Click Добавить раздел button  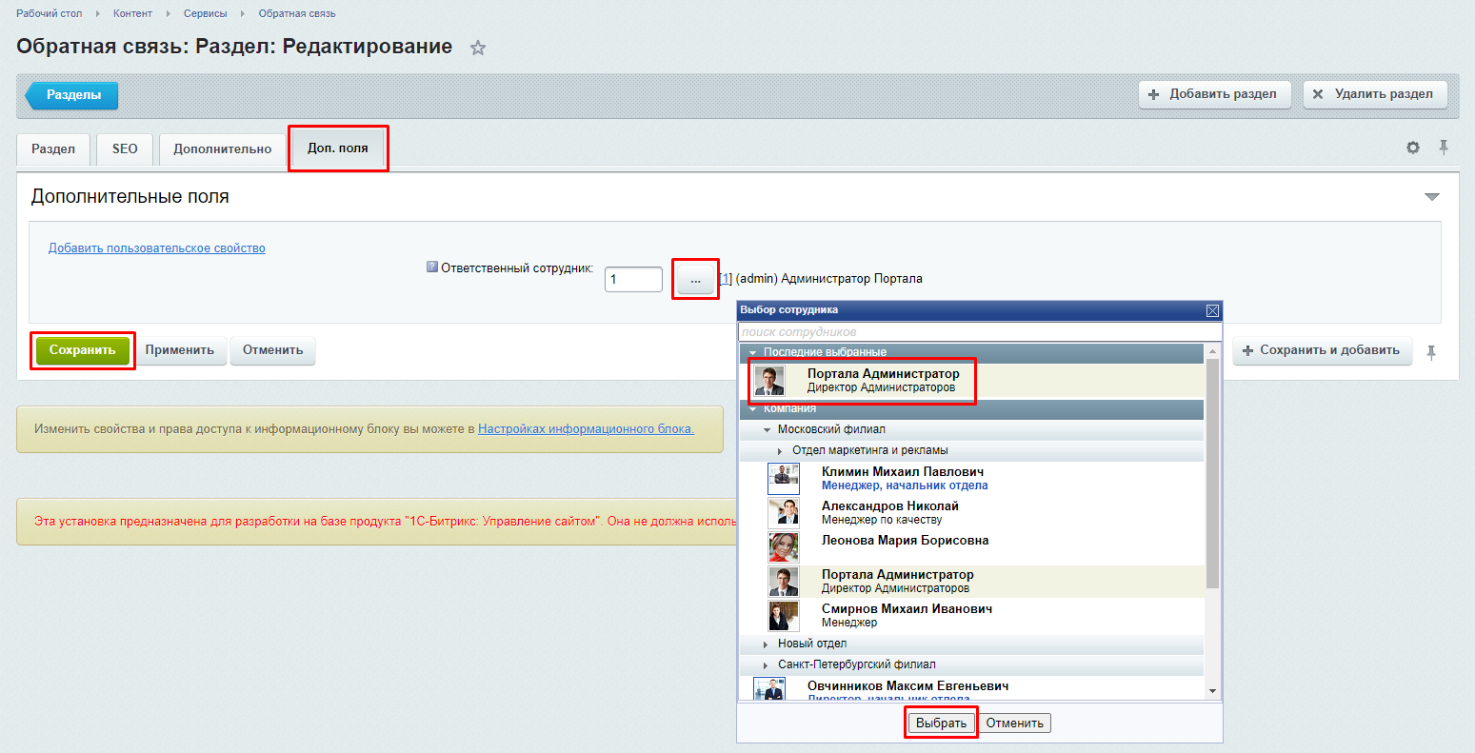pyautogui.click(x=1214, y=94)
